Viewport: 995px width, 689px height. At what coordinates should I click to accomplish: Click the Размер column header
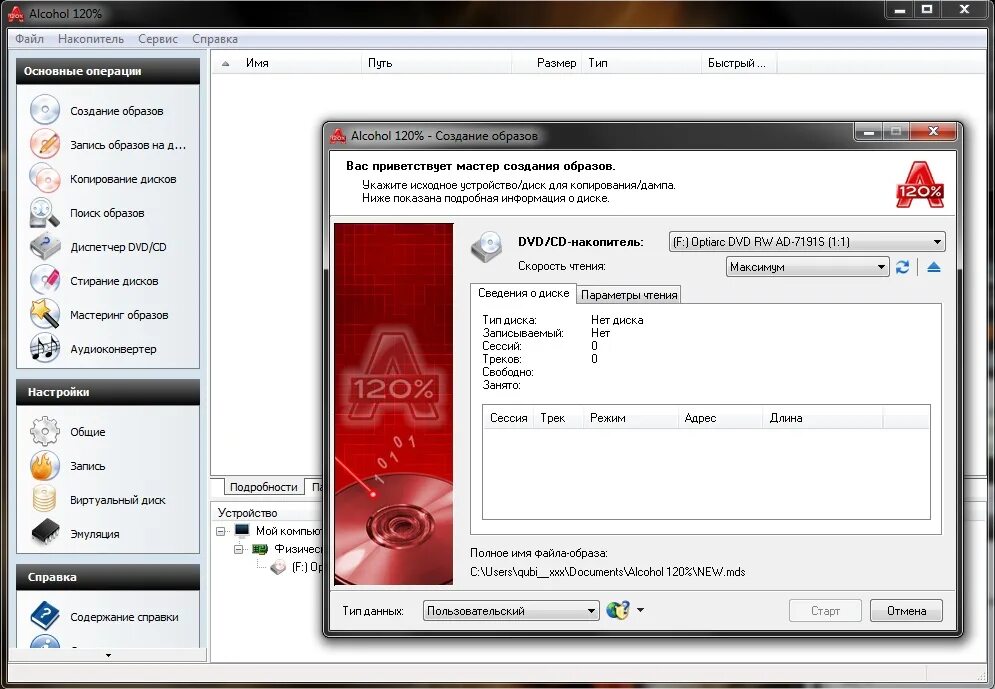[546, 63]
